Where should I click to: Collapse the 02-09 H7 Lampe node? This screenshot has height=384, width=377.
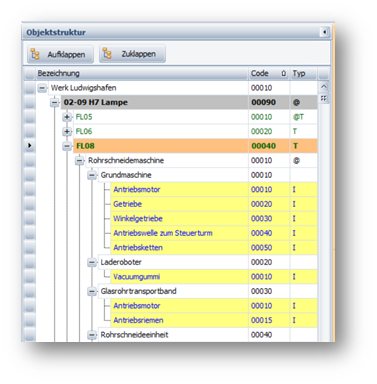55,103
